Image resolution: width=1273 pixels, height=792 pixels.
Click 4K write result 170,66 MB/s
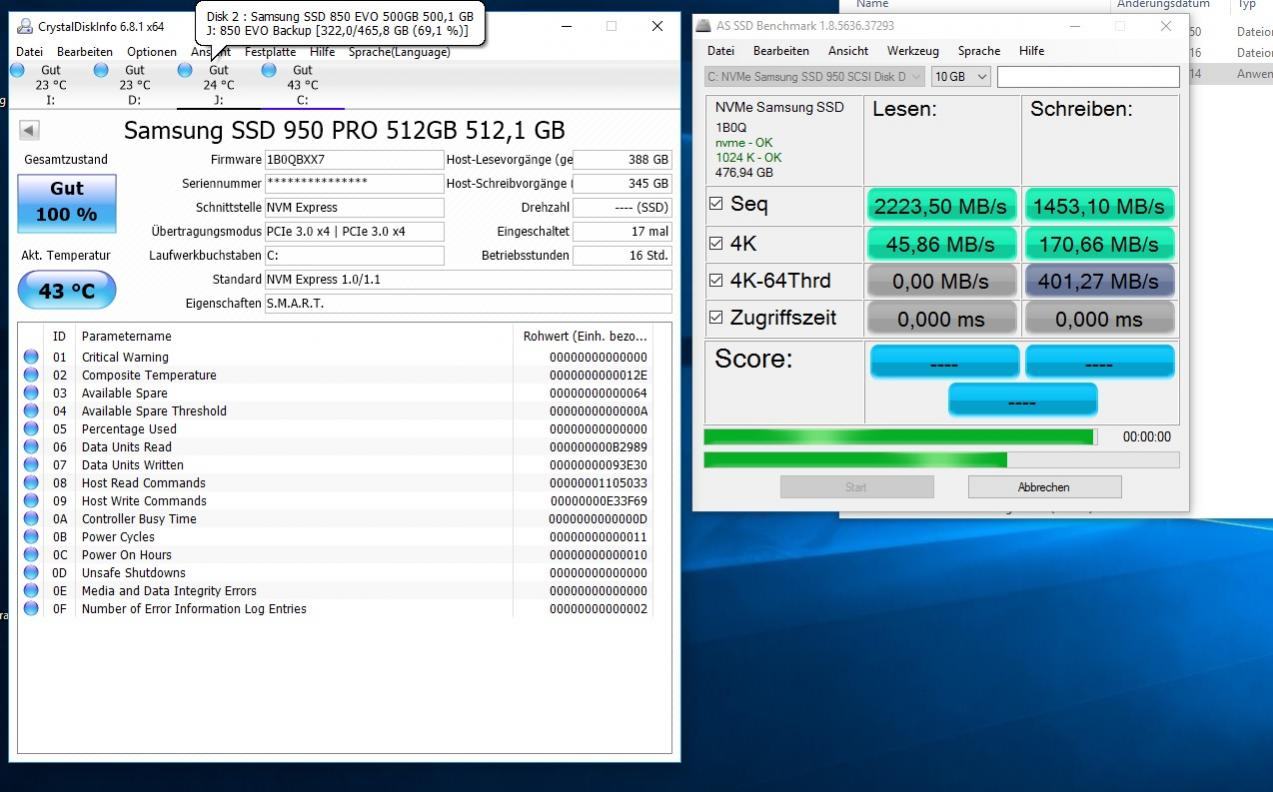point(1099,244)
